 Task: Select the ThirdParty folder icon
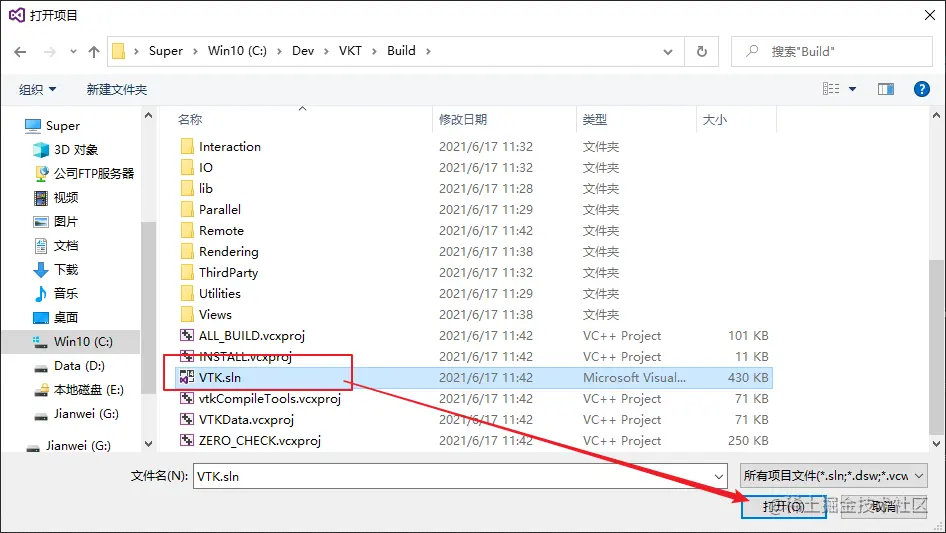click(187, 272)
